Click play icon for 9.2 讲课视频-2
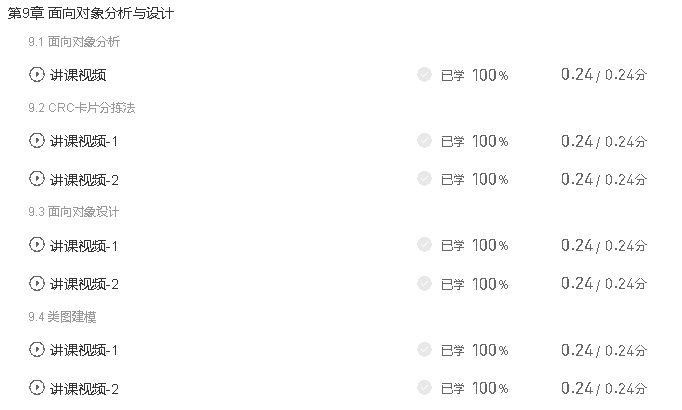 (37, 179)
